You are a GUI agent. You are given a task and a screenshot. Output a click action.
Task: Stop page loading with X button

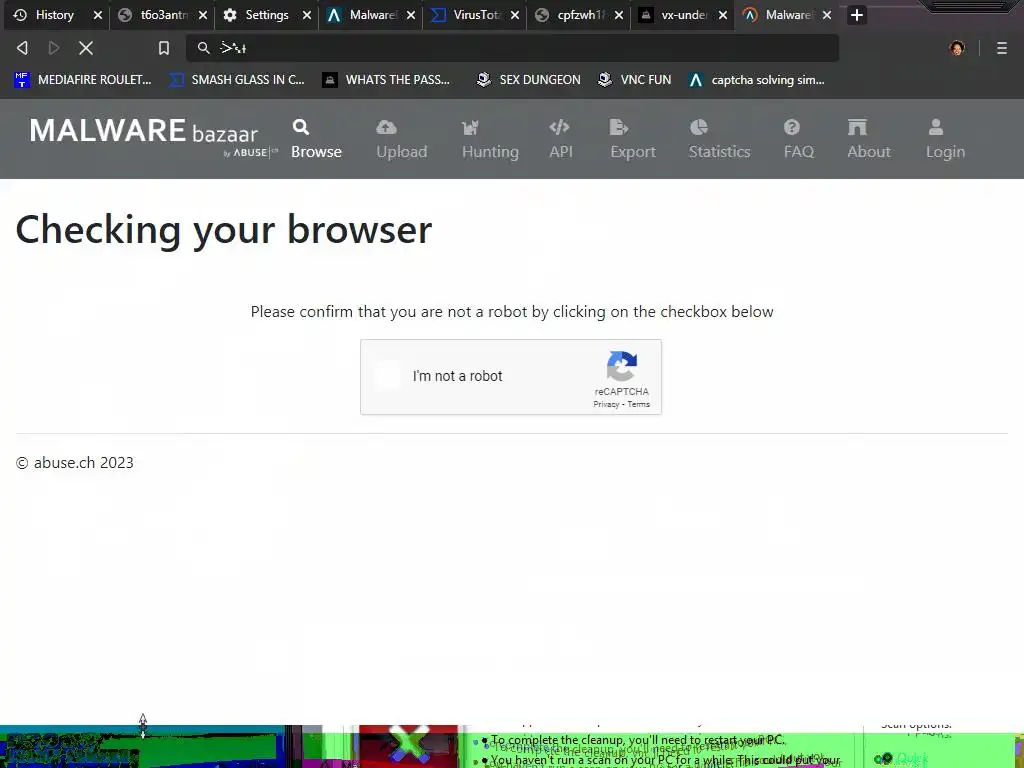[86, 48]
